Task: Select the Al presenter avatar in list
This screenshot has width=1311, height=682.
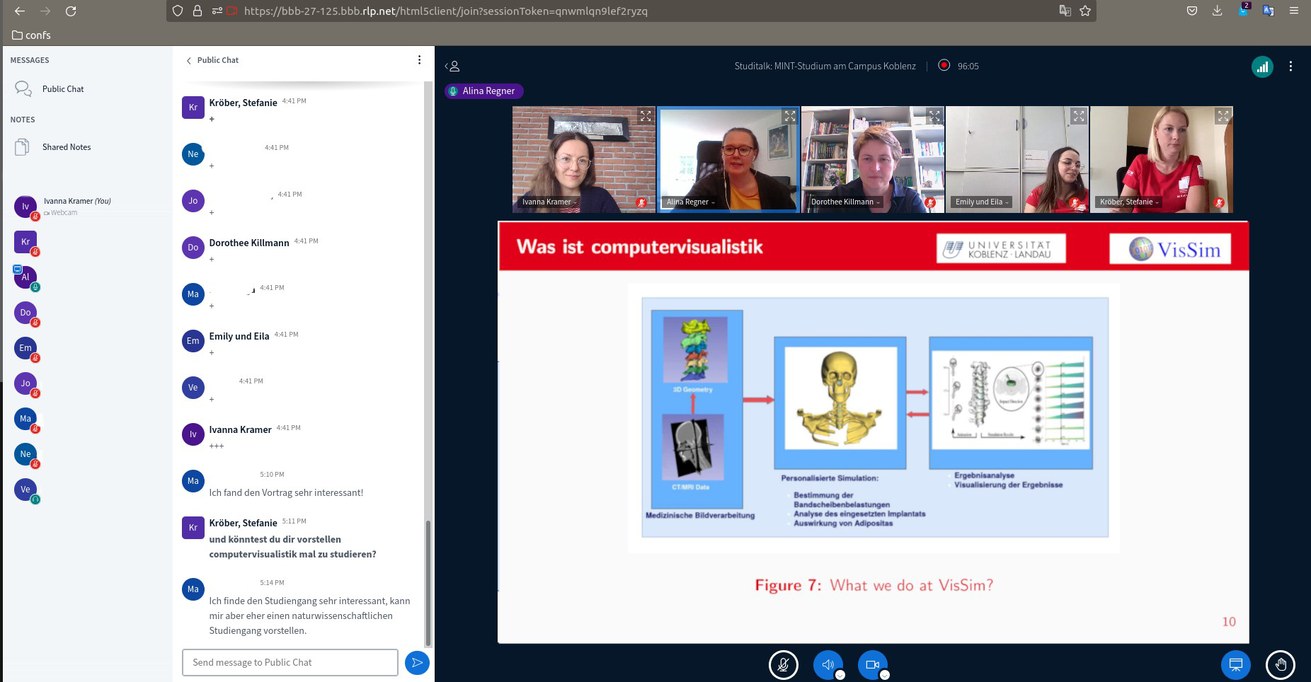Action: coord(26,277)
